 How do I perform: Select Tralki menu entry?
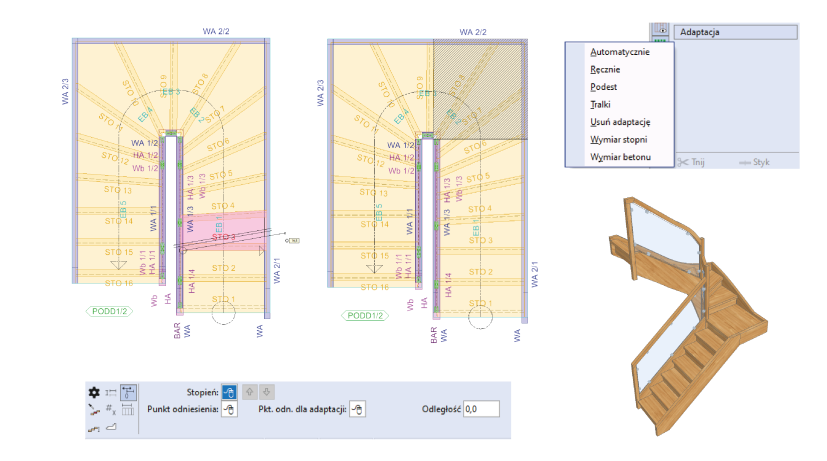601,104
